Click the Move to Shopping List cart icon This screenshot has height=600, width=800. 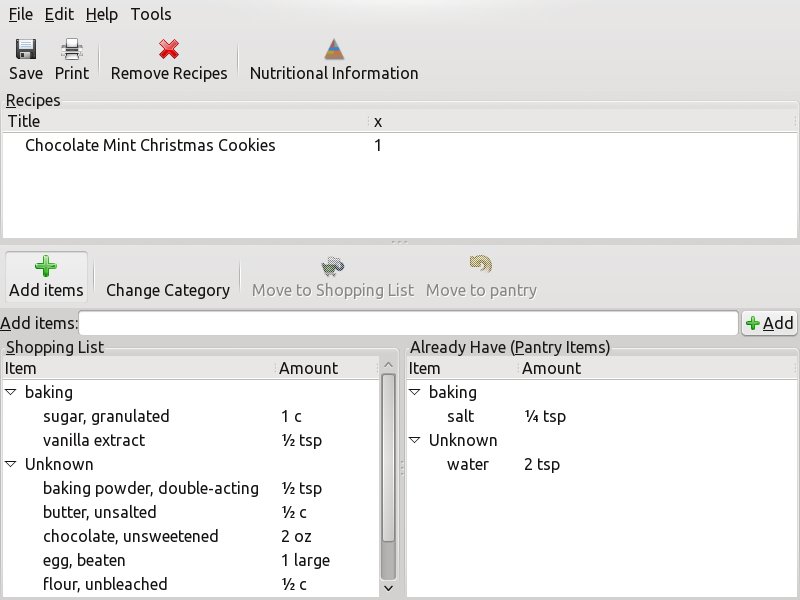coord(333,266)
